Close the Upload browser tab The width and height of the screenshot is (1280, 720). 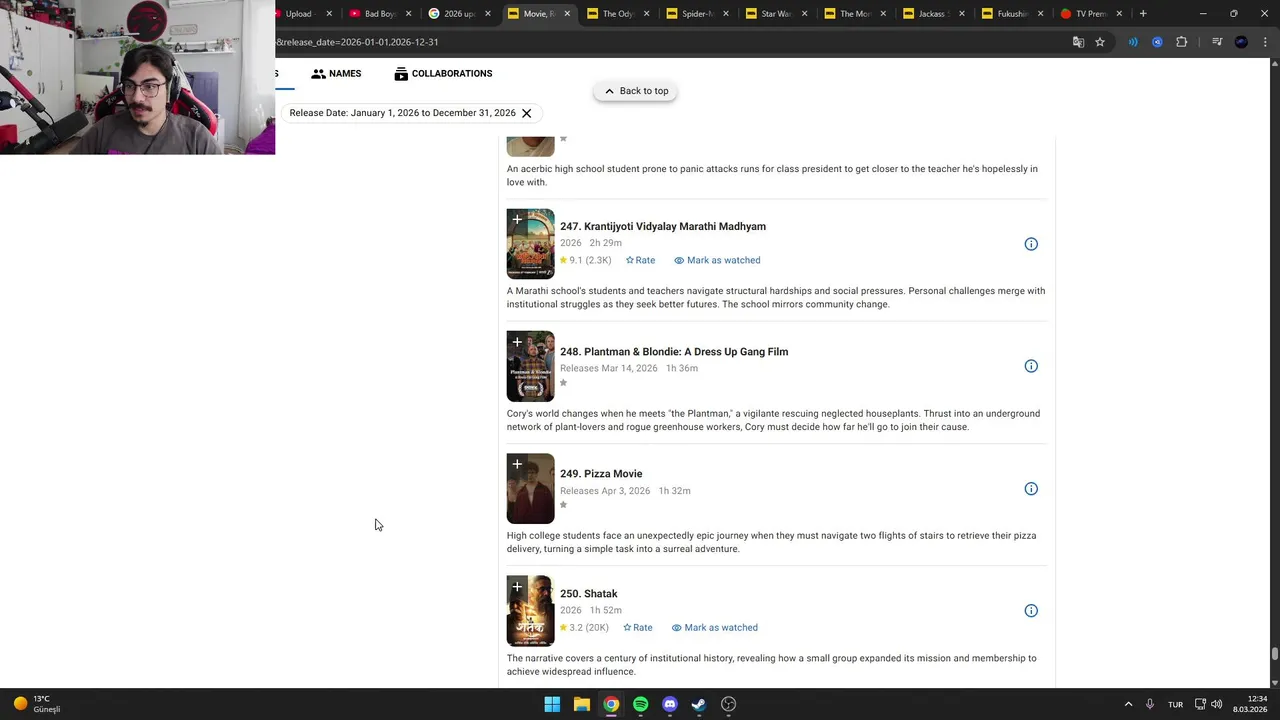click(329, 14)
